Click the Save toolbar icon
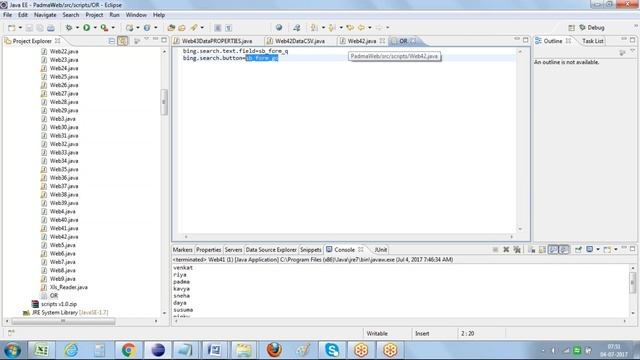640x360 pixels. point(29,28)
